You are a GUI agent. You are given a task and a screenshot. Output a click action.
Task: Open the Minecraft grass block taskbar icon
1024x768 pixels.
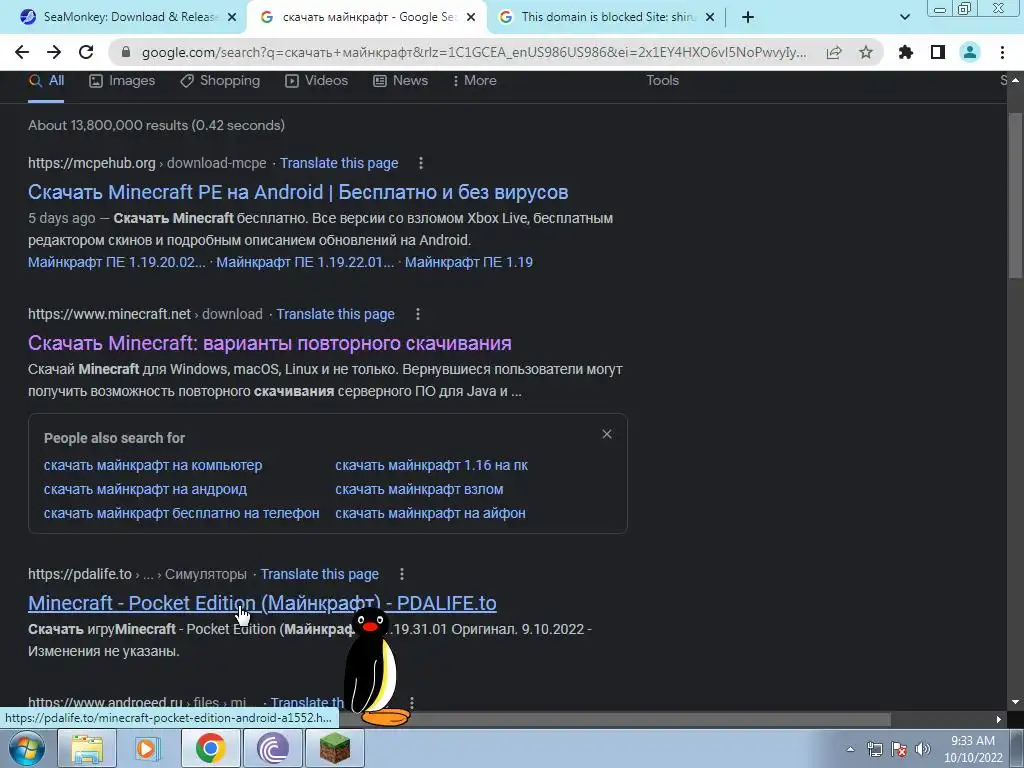(334, 748)
